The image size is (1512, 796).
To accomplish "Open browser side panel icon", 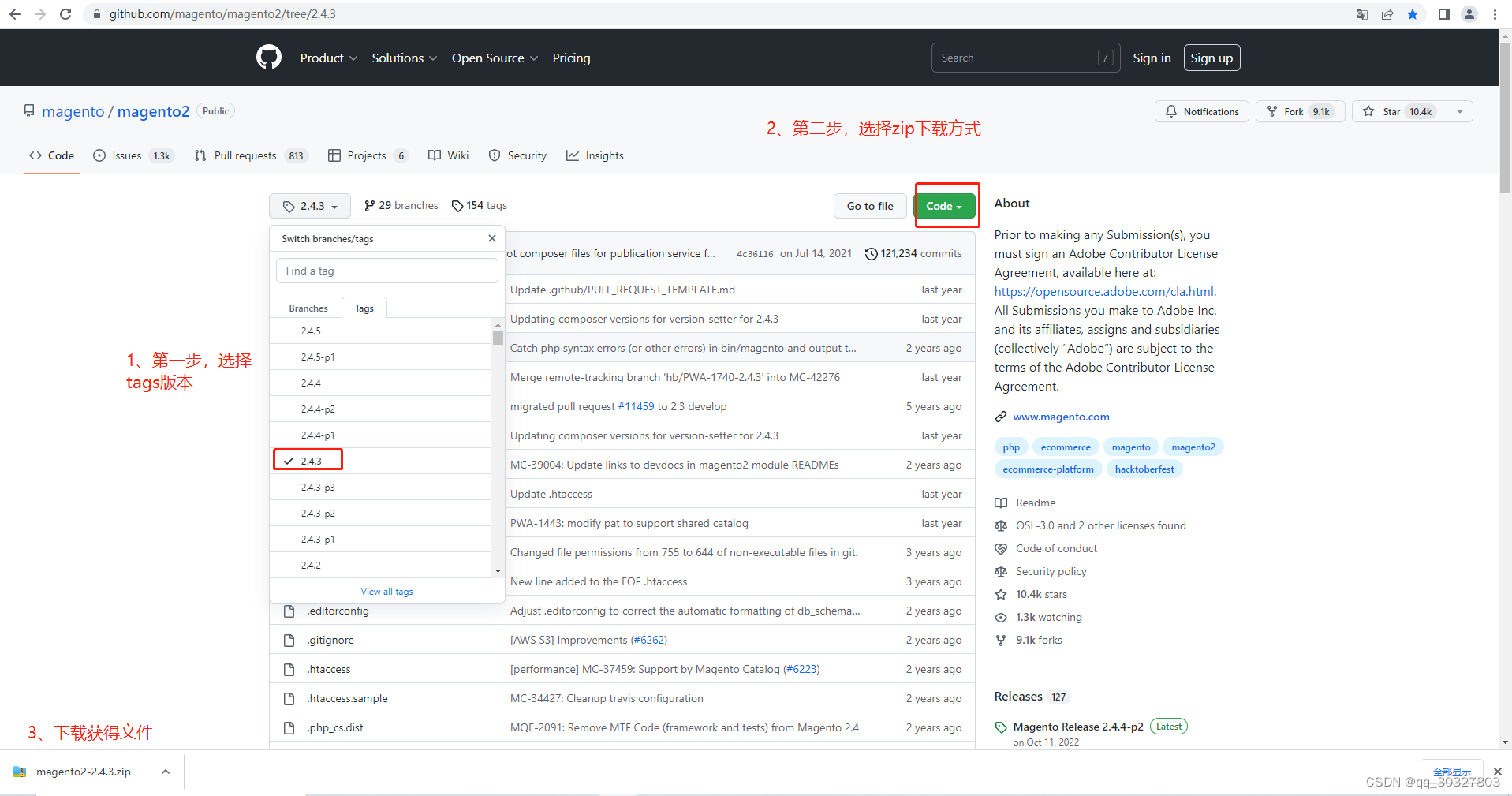I will pyautogui.click(x=1443, y=14).
